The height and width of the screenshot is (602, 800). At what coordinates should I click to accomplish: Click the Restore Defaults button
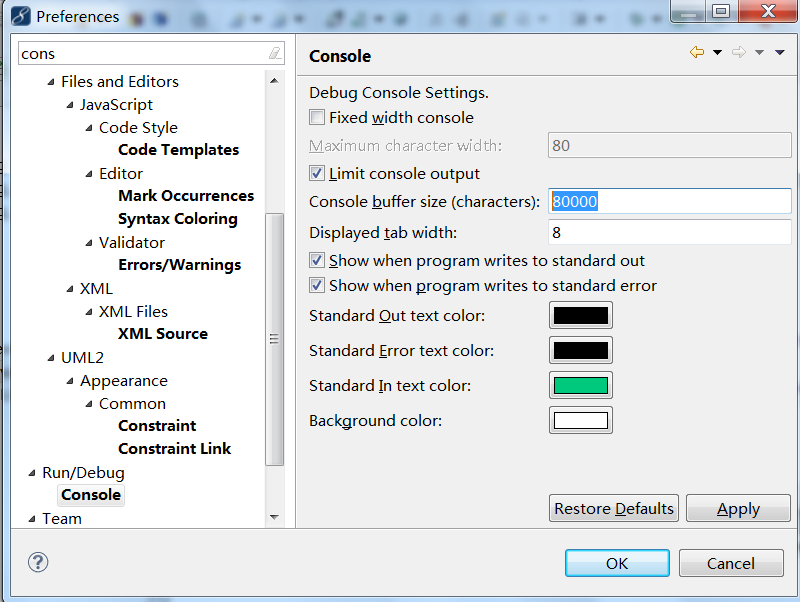coord(614,508)
